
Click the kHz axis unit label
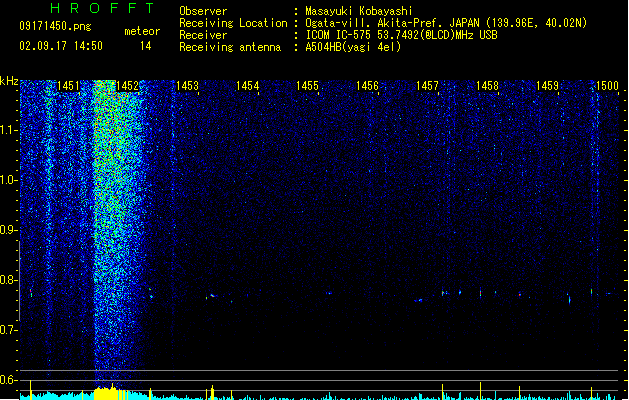click(9, 81)
